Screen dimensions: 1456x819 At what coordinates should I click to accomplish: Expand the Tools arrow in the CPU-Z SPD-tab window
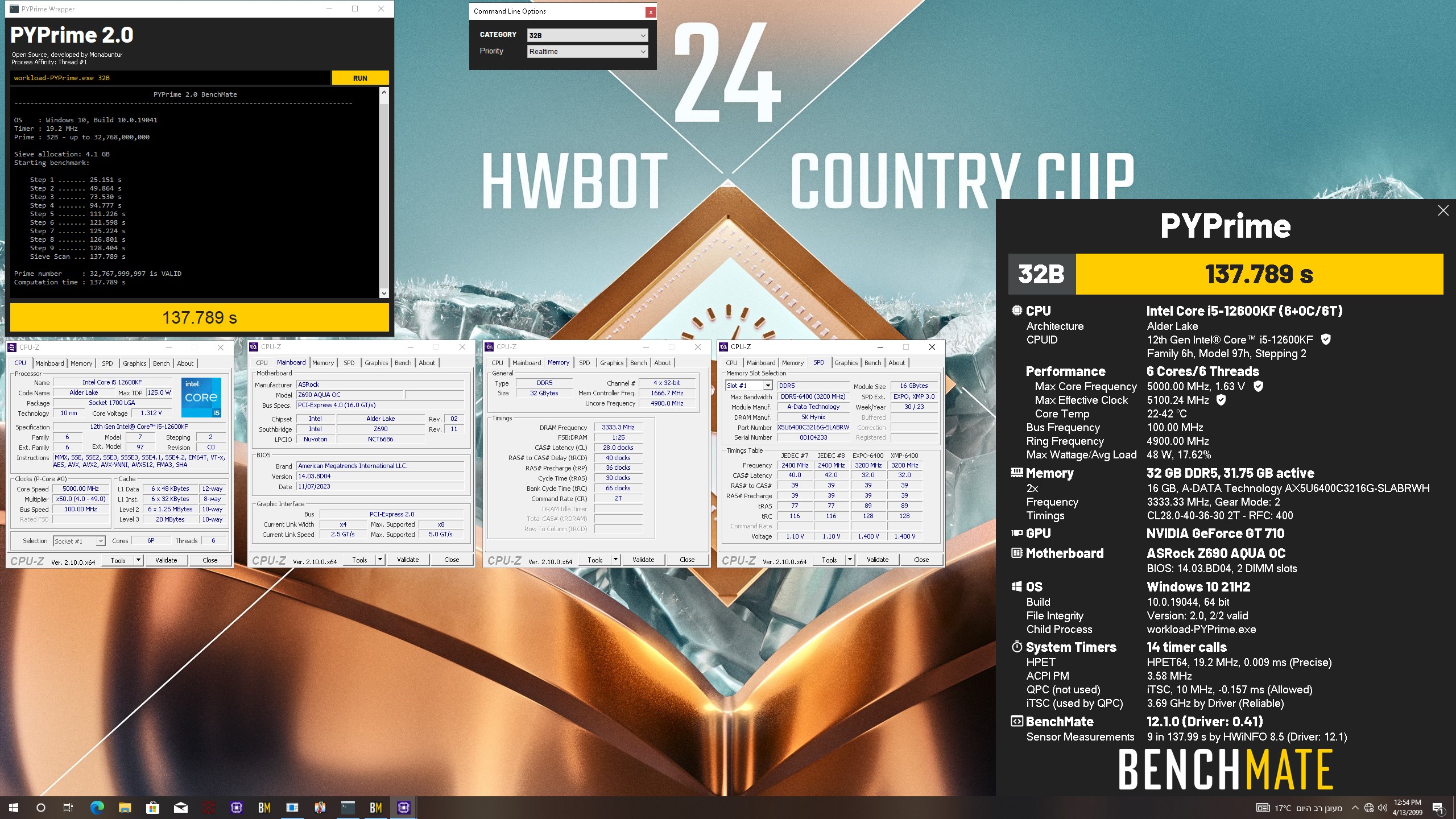849,560
